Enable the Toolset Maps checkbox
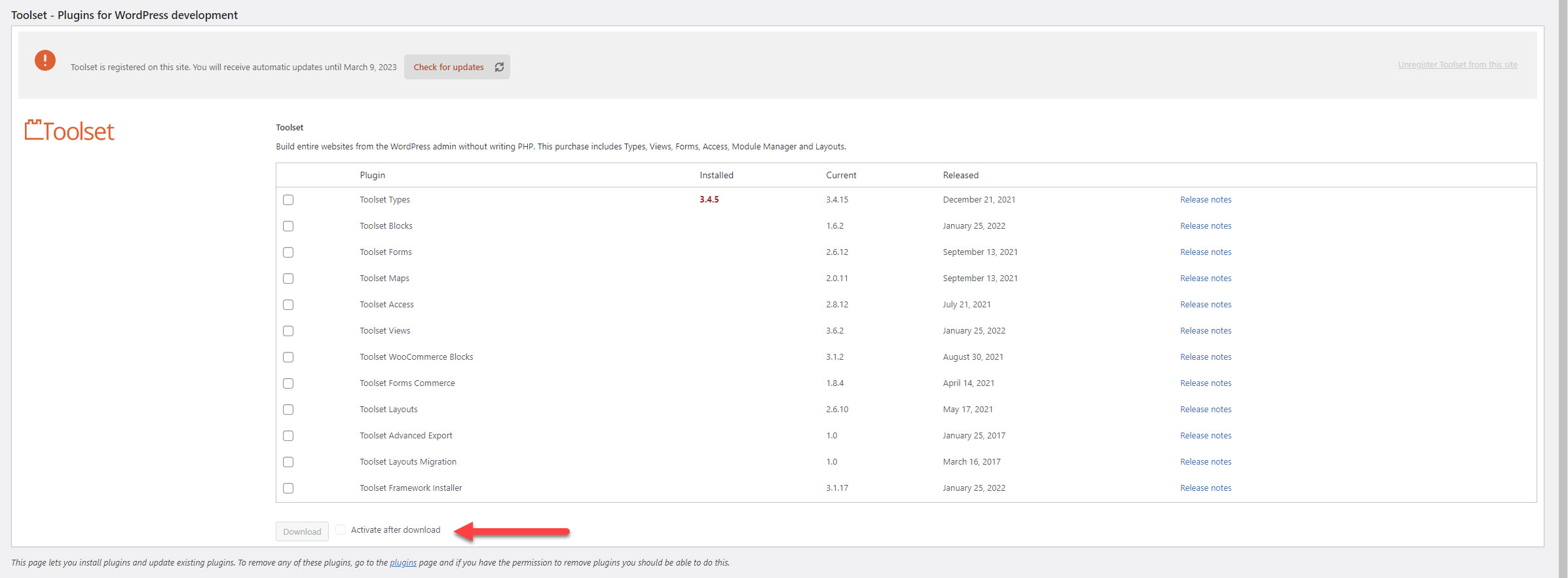Screen dimensions: 1568x578 point(288,279)
